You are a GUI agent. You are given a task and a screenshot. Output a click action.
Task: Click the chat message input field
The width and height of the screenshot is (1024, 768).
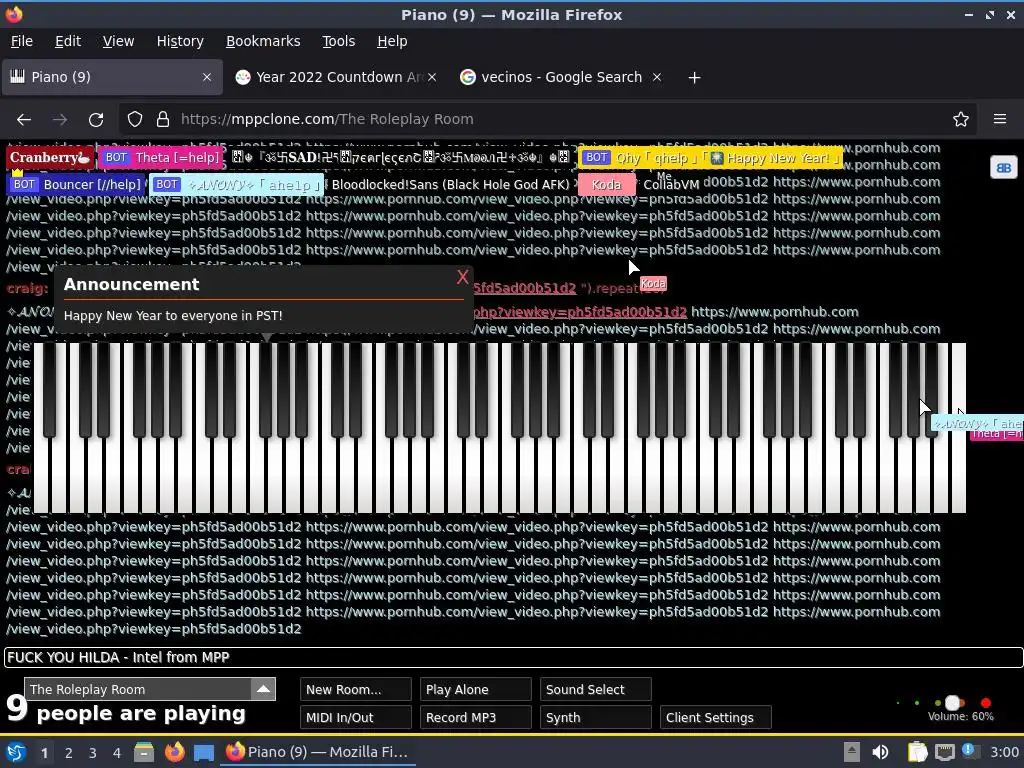pyautogui.click(x=513, y=658)
